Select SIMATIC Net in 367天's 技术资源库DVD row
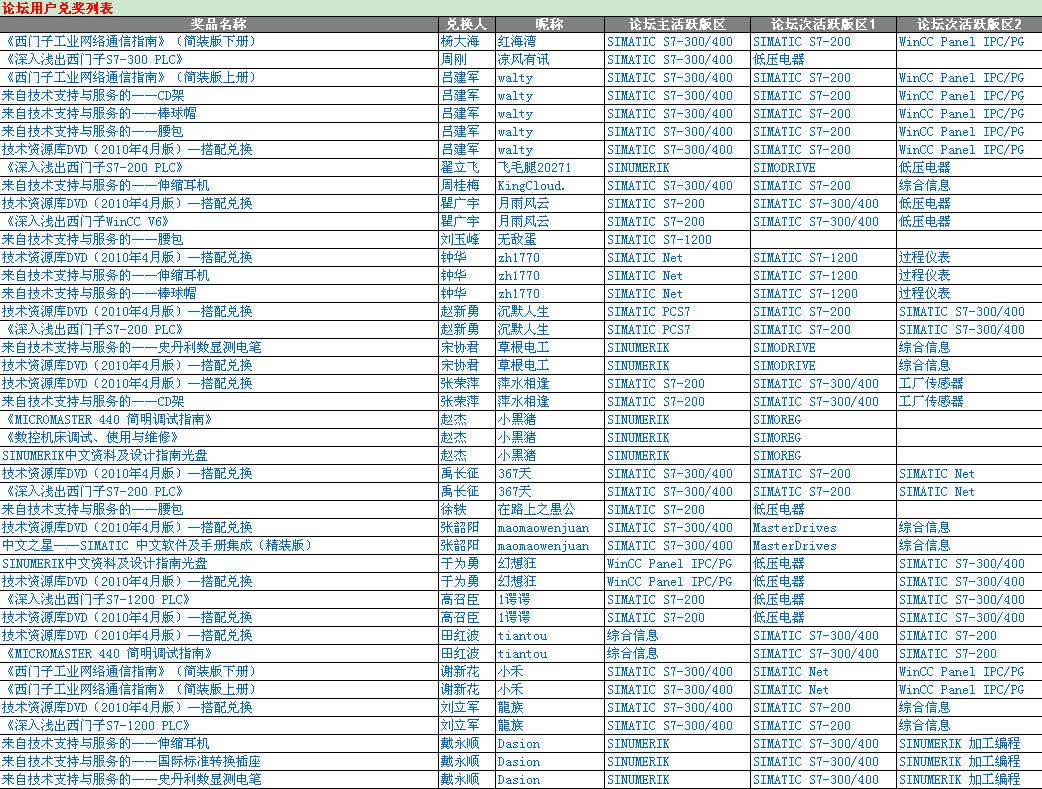 (x=937, y=473)
